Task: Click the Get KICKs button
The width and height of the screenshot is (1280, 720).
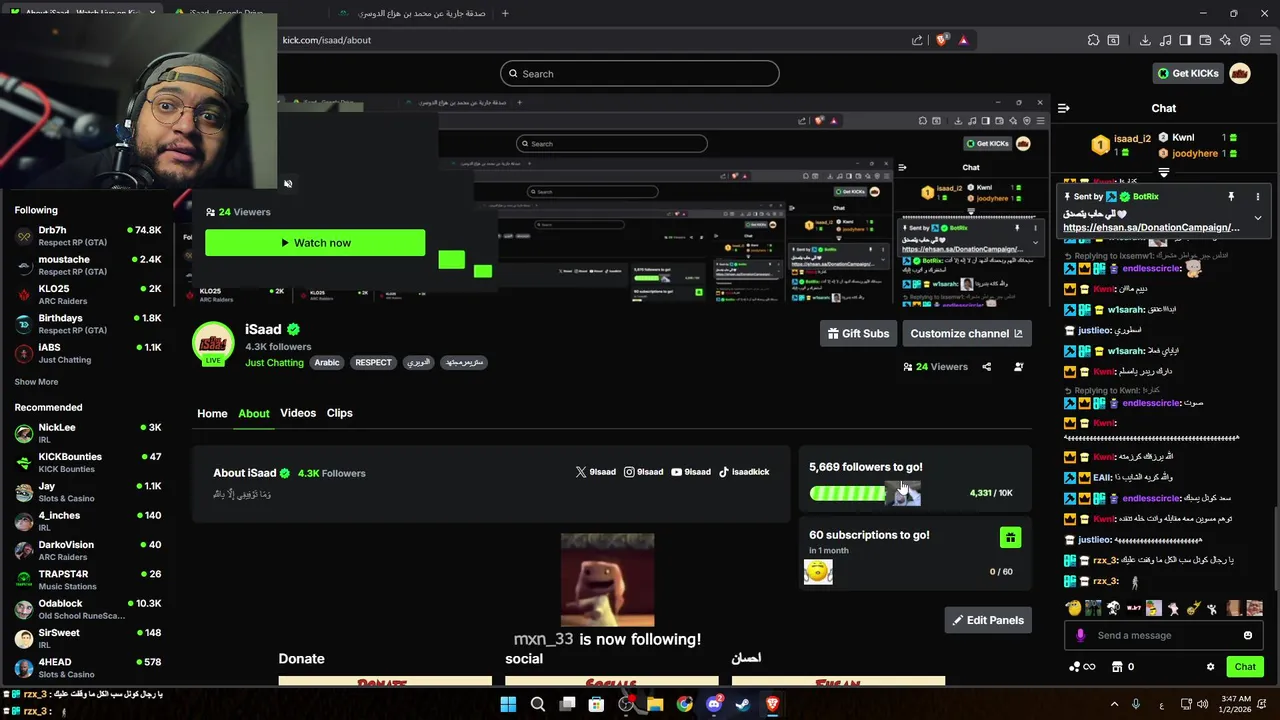Action: (x=1188, y=73)
